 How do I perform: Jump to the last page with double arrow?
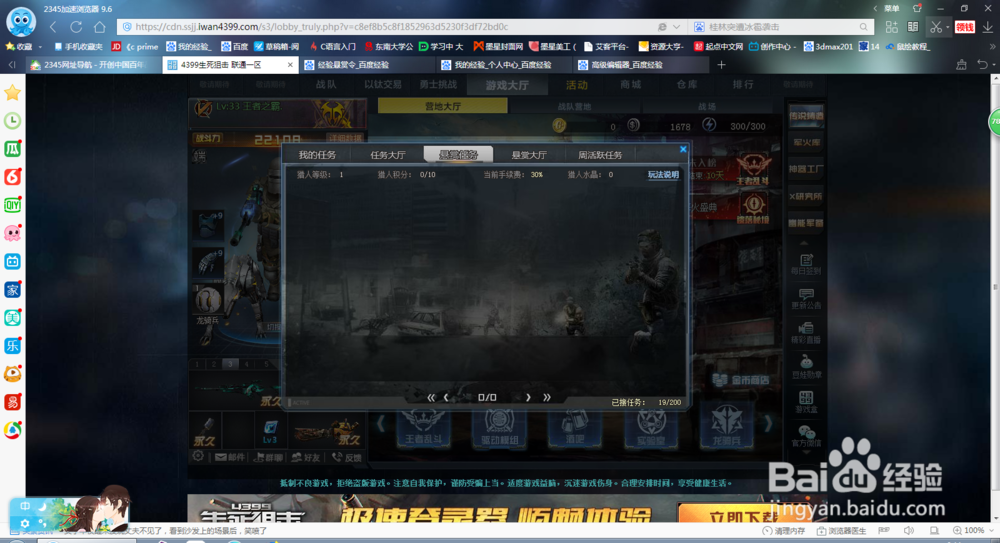click(547, 398)
